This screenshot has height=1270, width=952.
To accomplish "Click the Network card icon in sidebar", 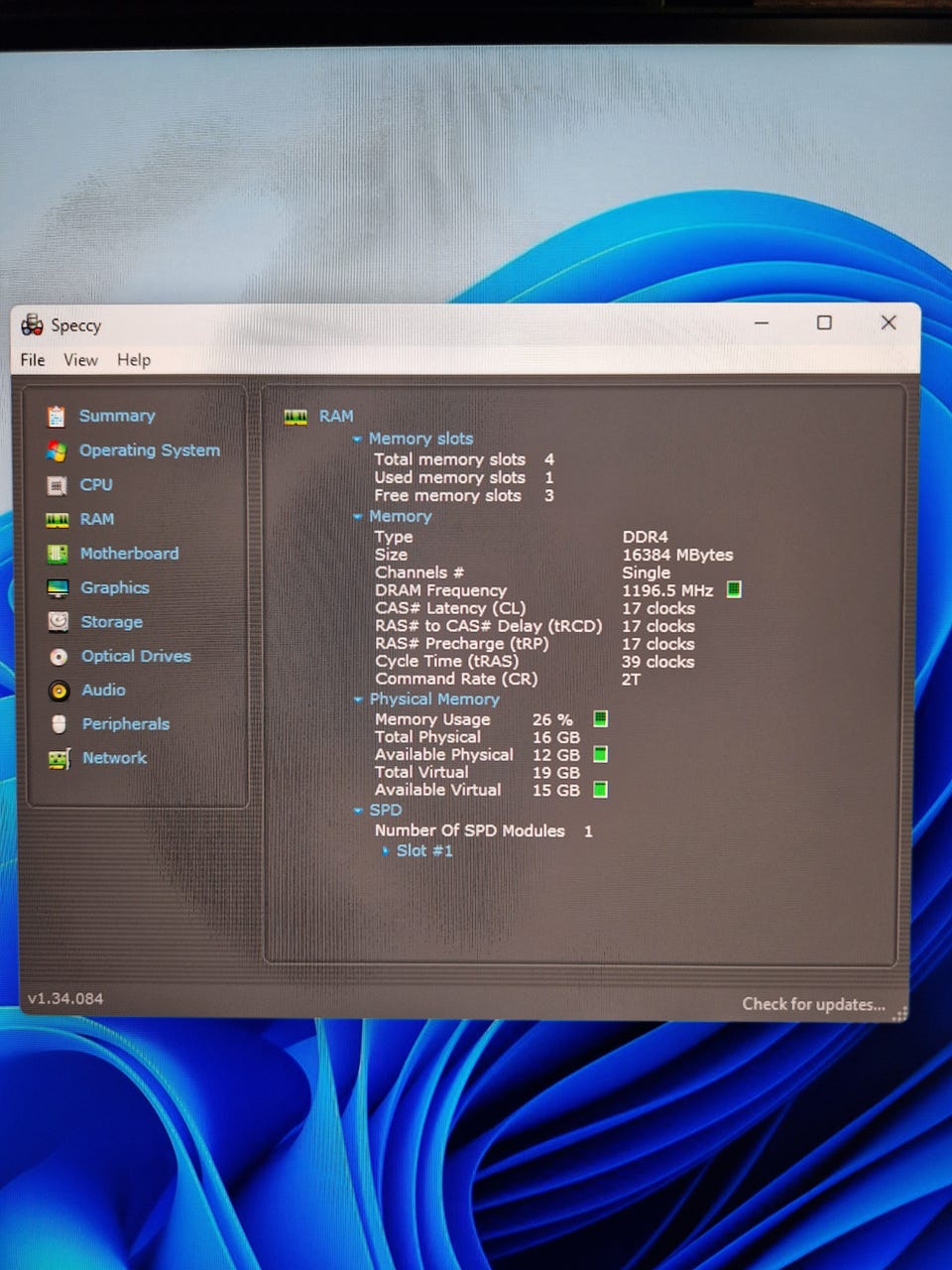I will (x=59, y=759).
